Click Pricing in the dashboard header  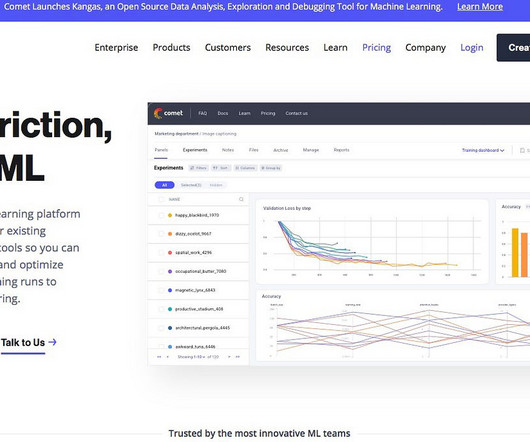pos(268,113)
